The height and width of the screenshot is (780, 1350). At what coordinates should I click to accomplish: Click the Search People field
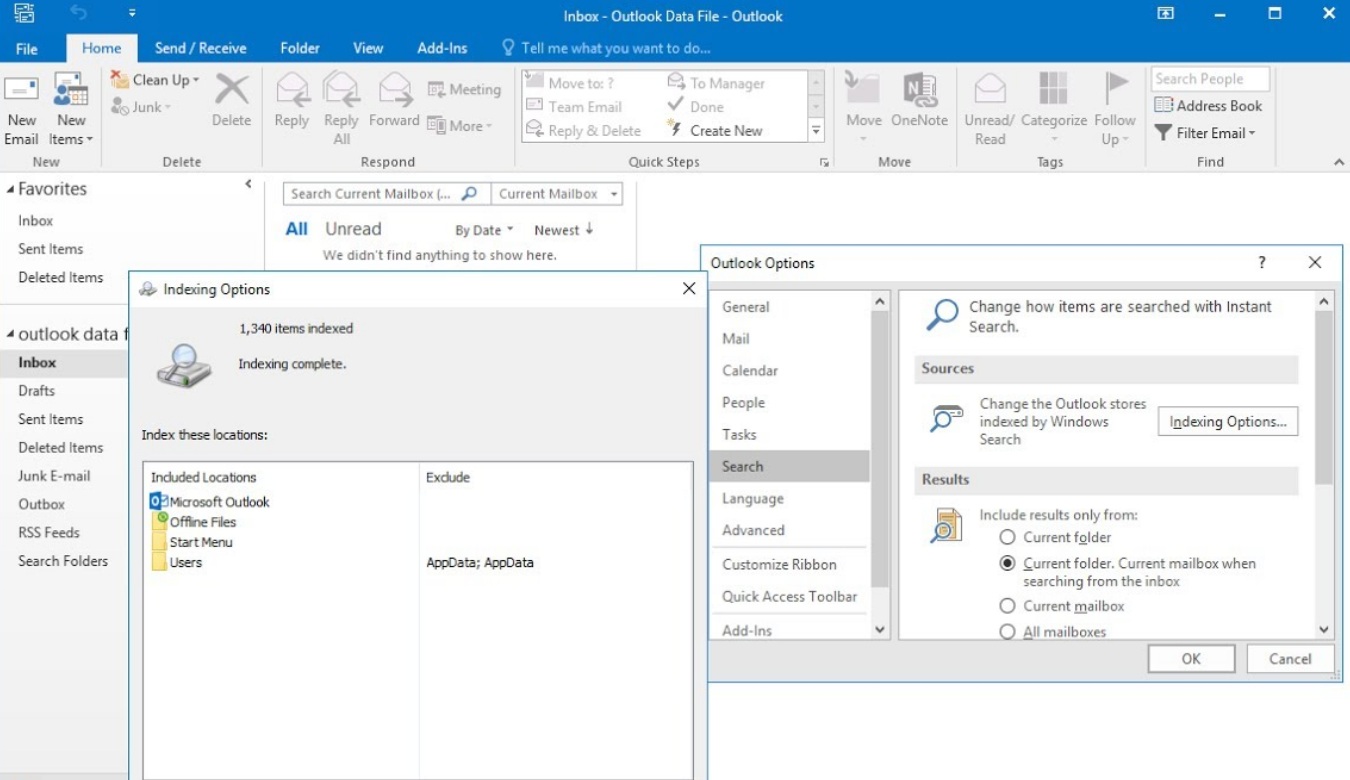point(1209,79)
